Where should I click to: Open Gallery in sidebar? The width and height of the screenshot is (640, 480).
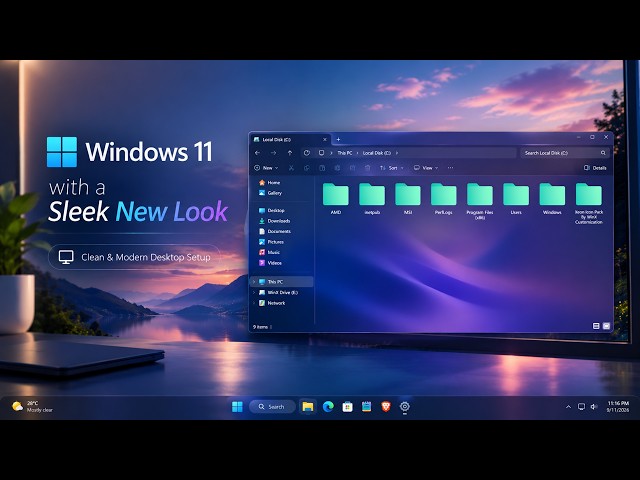pos(270,193)
